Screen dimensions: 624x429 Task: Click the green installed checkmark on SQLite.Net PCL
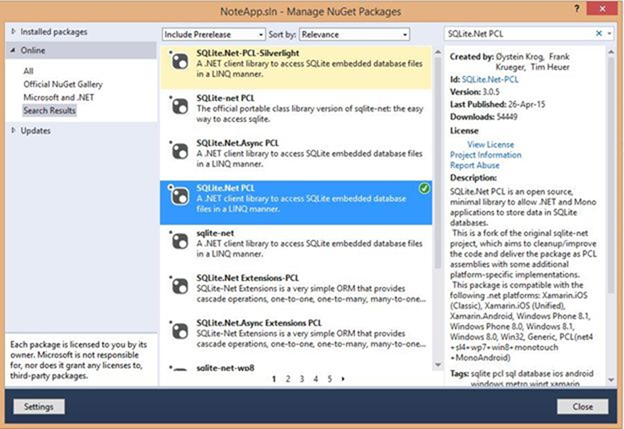tap(424, 189)
